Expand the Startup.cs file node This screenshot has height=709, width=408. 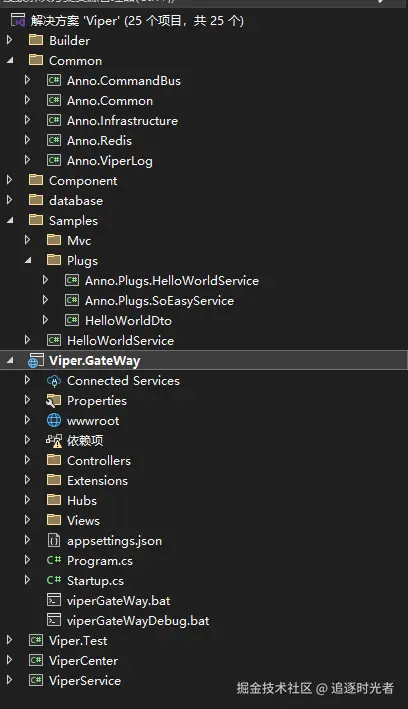[x=28, y=580]
